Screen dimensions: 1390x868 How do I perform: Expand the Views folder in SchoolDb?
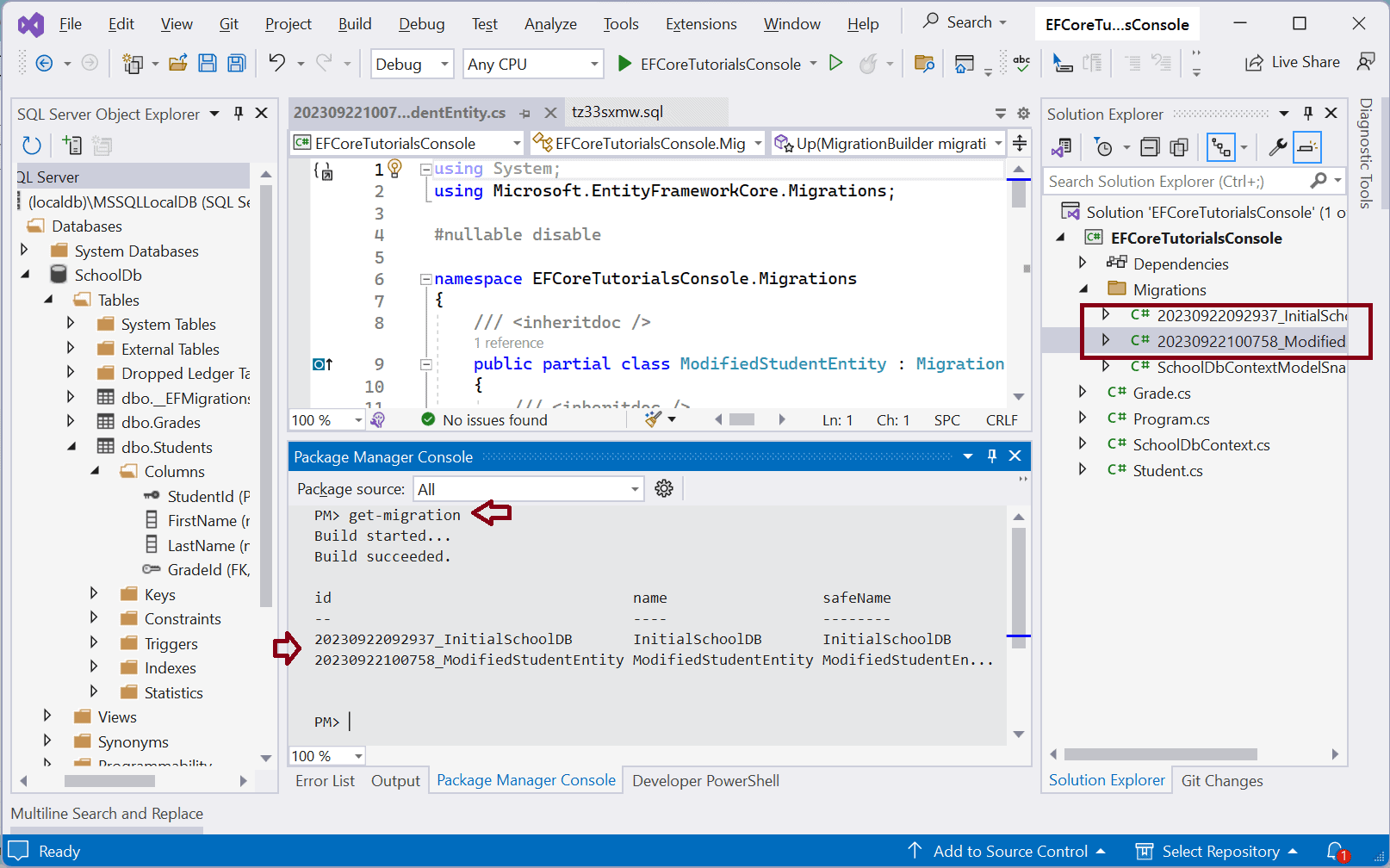tap(47, 716)
